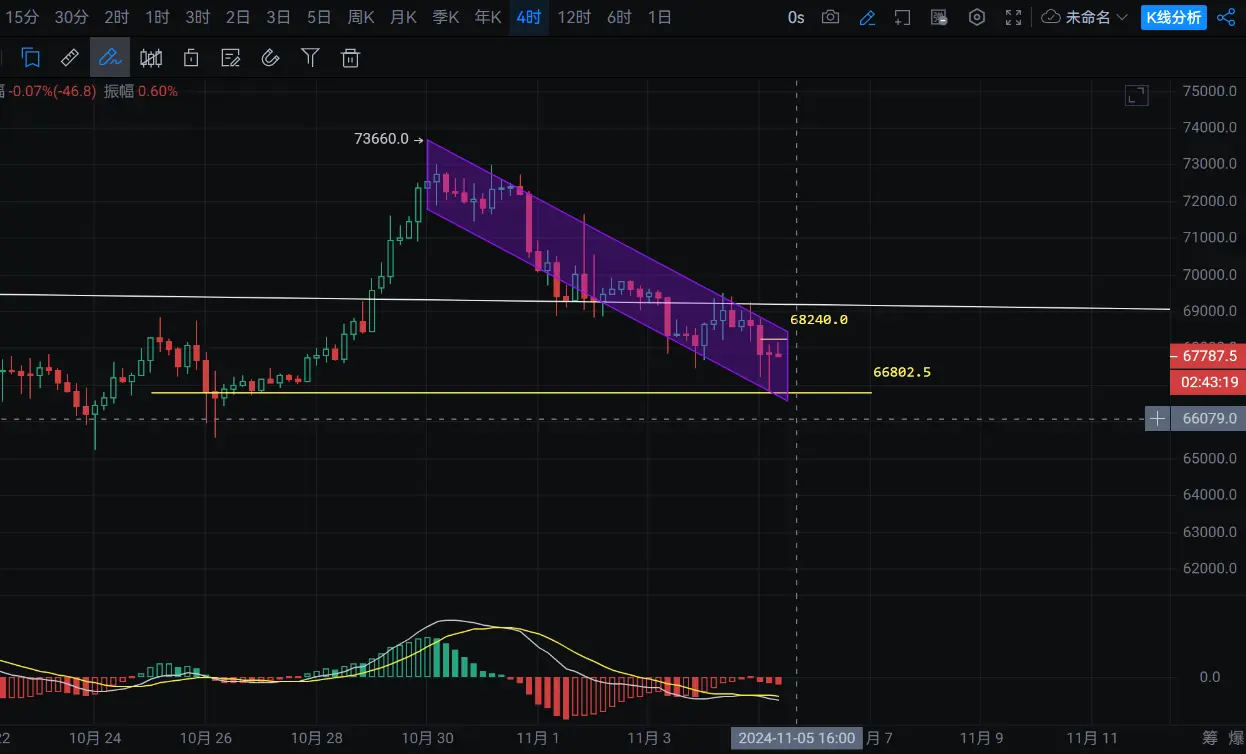Select the 15分 timeframe
The height and width of the screenshot is (754, 1246).
tap(20, 17)
